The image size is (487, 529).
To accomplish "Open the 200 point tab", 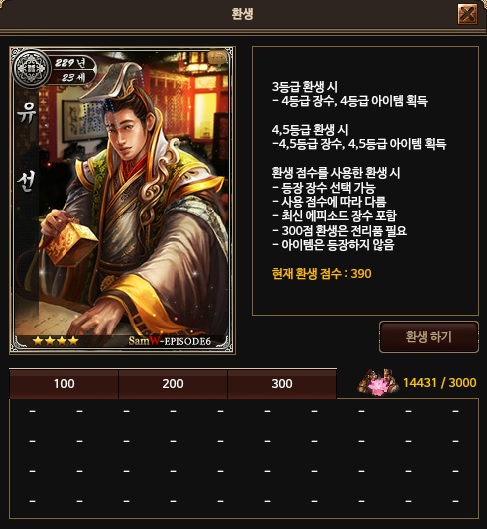I will 173,384.
